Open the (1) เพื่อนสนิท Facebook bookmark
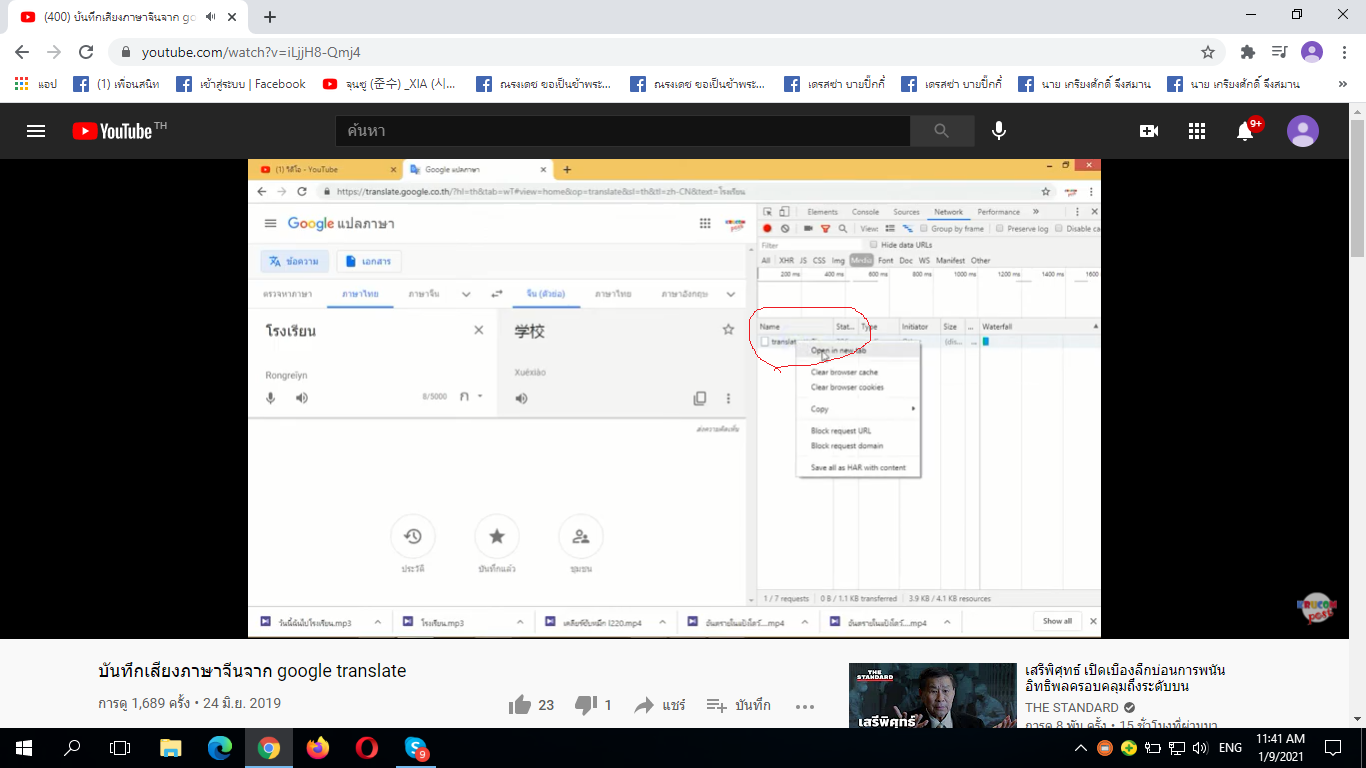Image resolution: width=1366 pixels, height=768 pixels. (116, 84)
